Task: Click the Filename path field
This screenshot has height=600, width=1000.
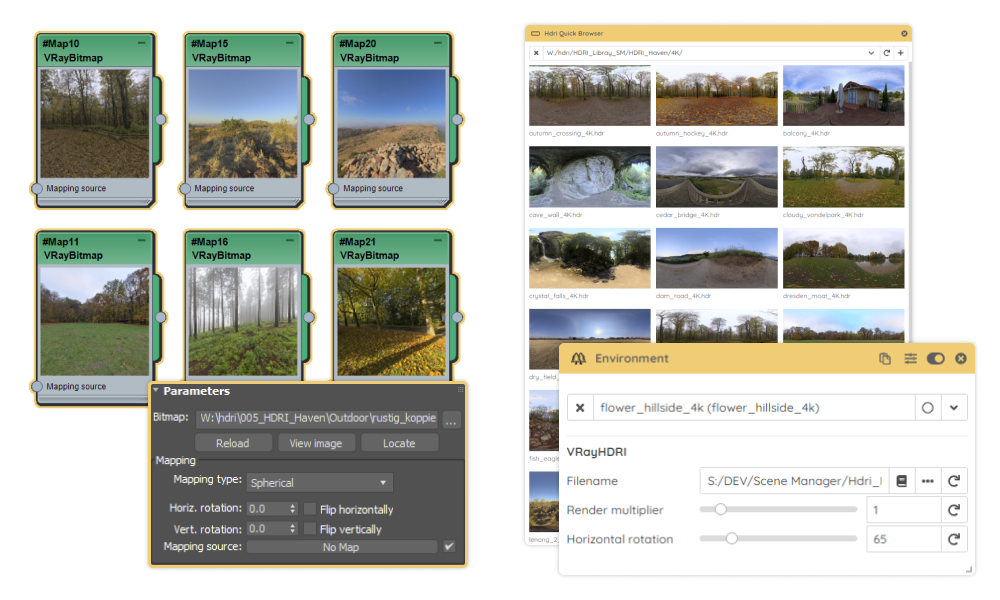Action: tap(794, 481)
